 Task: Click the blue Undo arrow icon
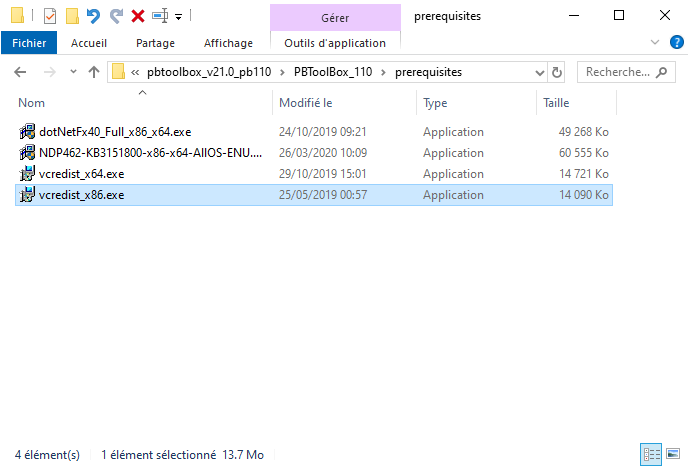coord(93,16)
